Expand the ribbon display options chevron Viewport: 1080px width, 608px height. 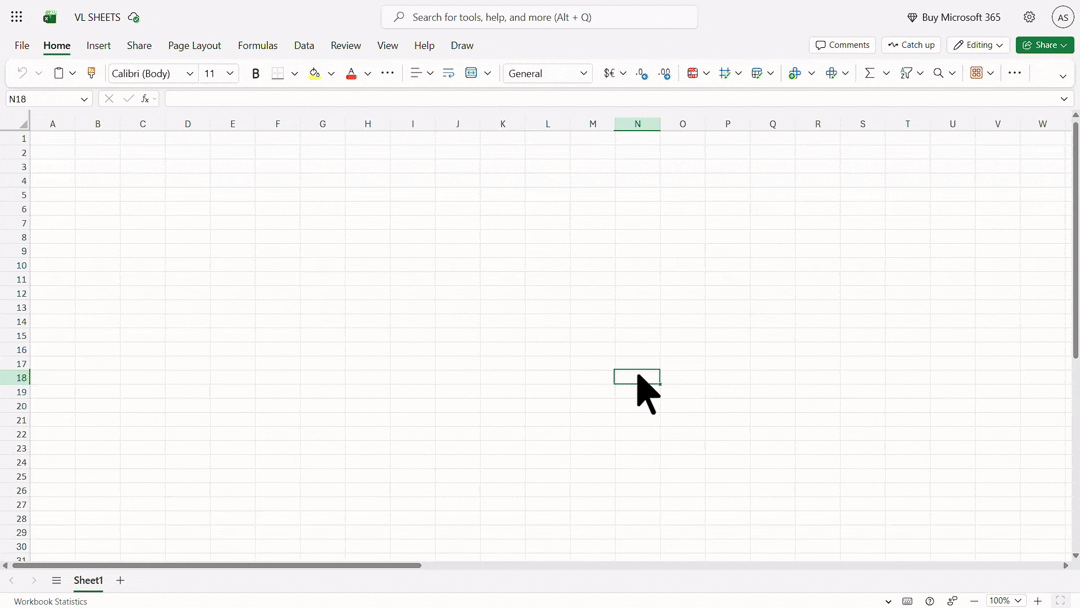coord(1063,76)
